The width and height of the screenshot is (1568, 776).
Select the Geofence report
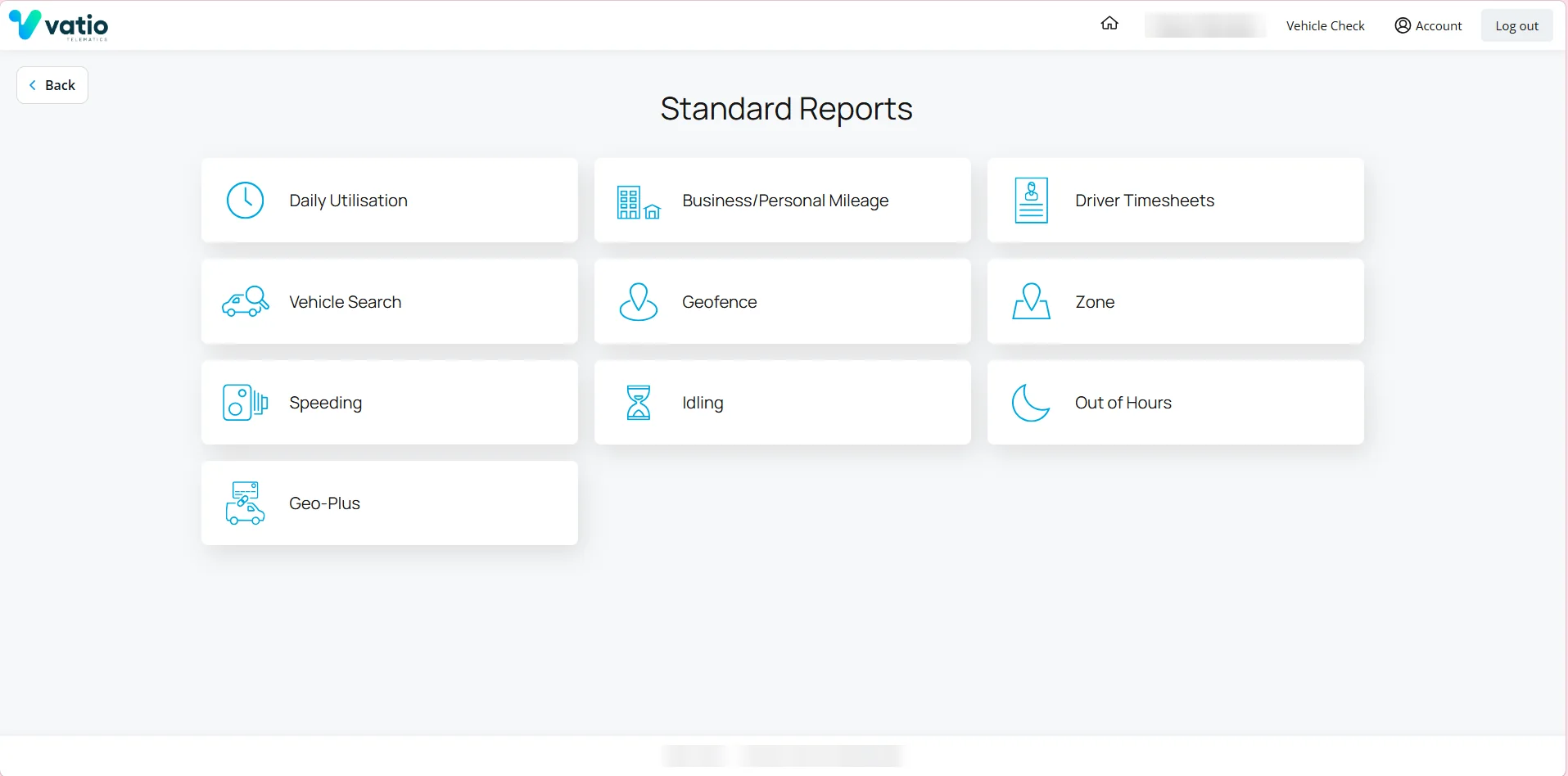tap(783, 301)
